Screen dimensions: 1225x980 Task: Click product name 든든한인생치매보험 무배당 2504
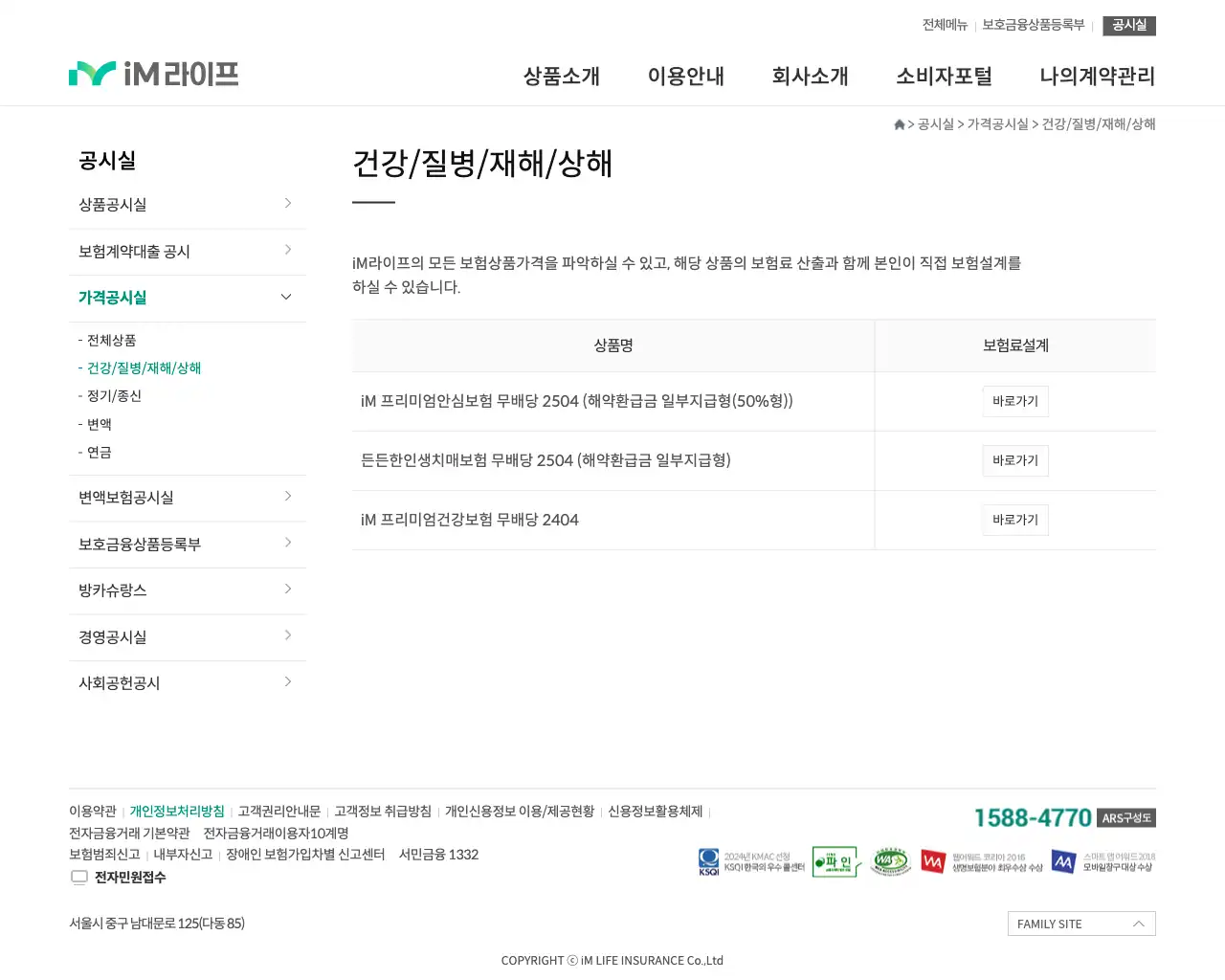pos(546,460)
